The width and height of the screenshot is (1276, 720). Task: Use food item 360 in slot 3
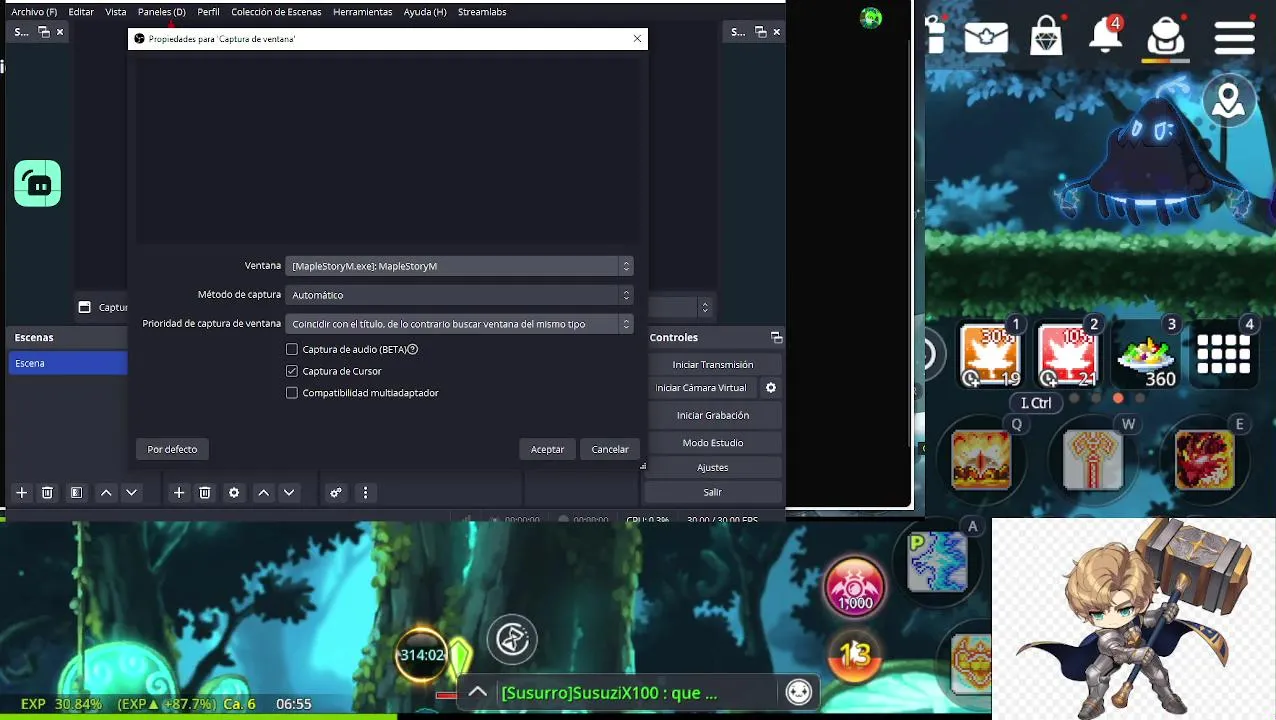click(x=1147, y=355)
